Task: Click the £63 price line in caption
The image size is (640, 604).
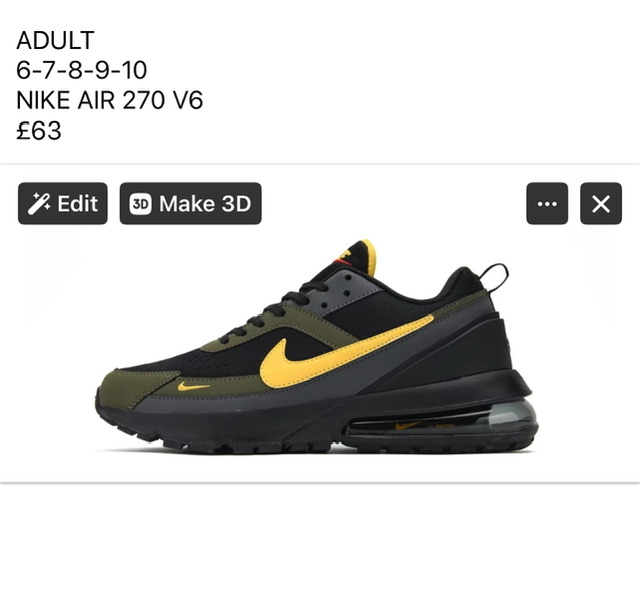Action: pos(39,131)
